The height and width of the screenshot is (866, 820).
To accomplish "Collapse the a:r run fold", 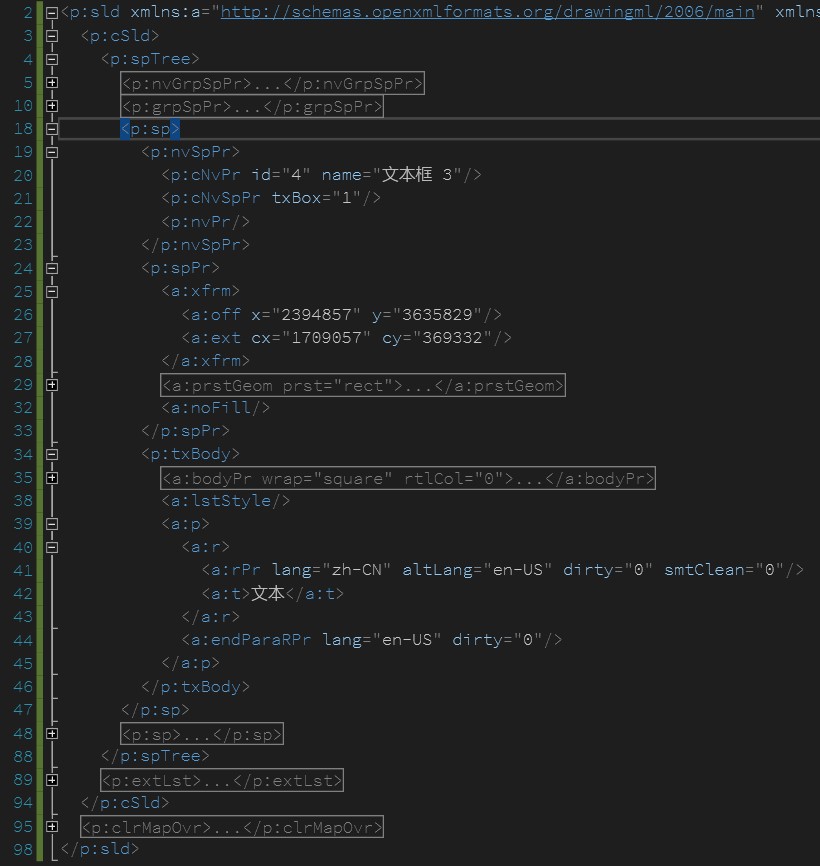I will [51, 547].
